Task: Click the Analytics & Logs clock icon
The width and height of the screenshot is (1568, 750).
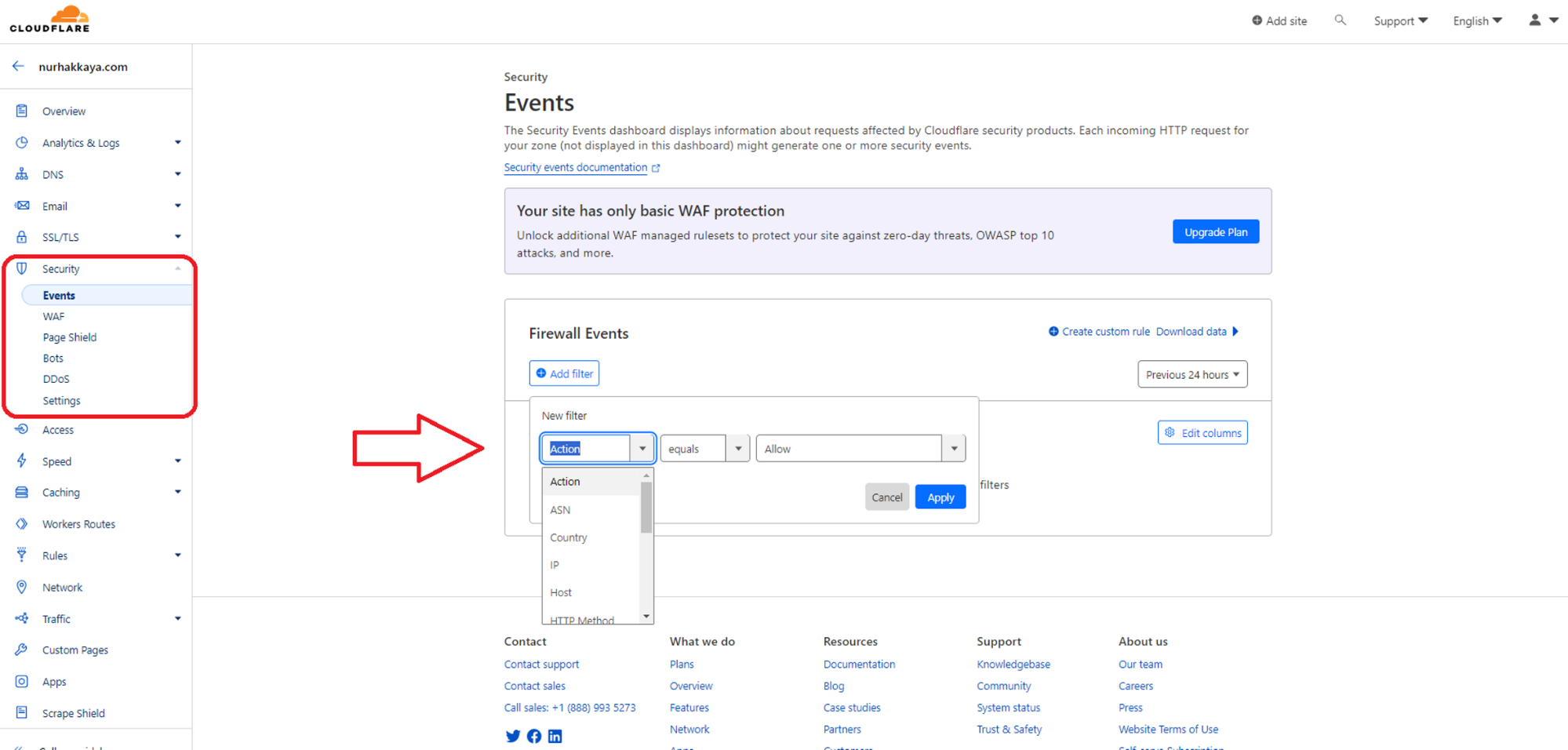Action: tap(22, 142)
